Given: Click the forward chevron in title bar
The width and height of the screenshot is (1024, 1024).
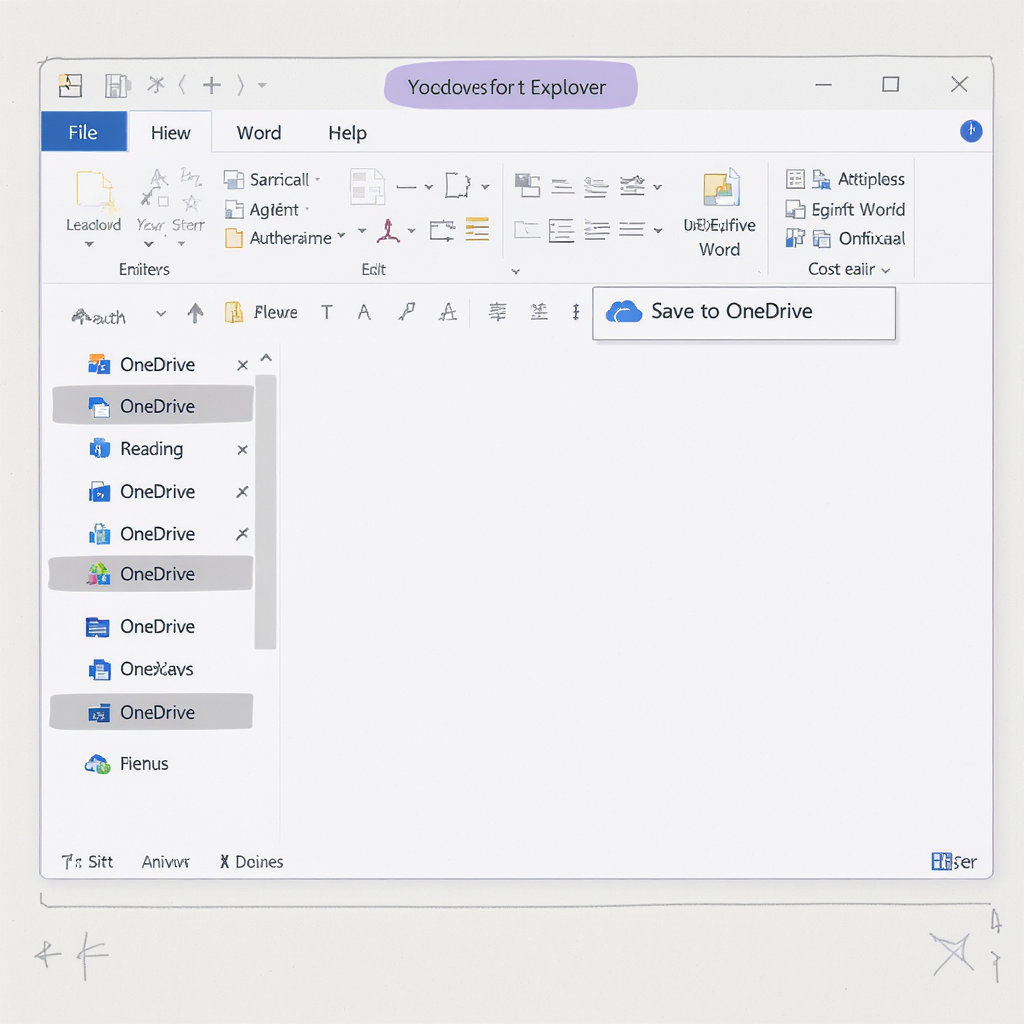Looking at the screenshot, I should (240, 85).
